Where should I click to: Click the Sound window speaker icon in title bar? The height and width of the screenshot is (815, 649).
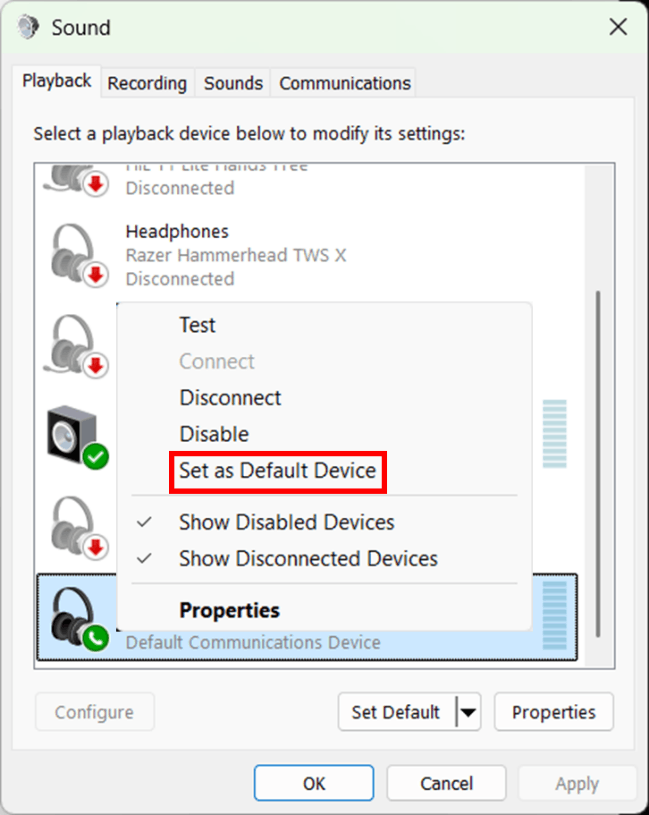coord(29,27)
